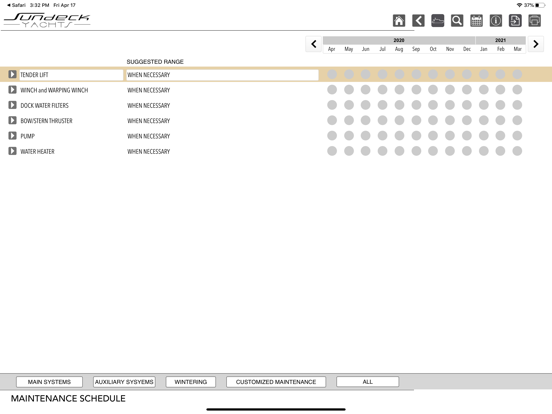Switch to AUXILIARY SYSYEMS tab

[124, 382]
